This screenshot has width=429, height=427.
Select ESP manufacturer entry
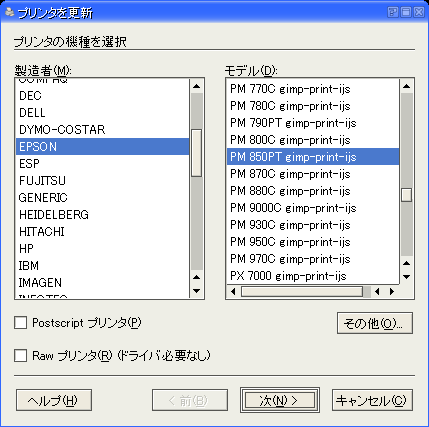coord(102,164)
